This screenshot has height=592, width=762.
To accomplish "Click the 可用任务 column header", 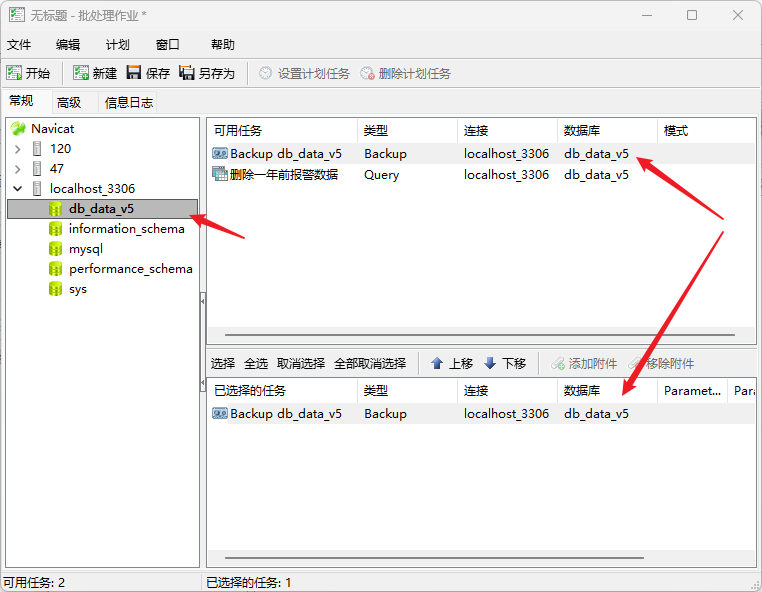I will (x=283, y=131).
